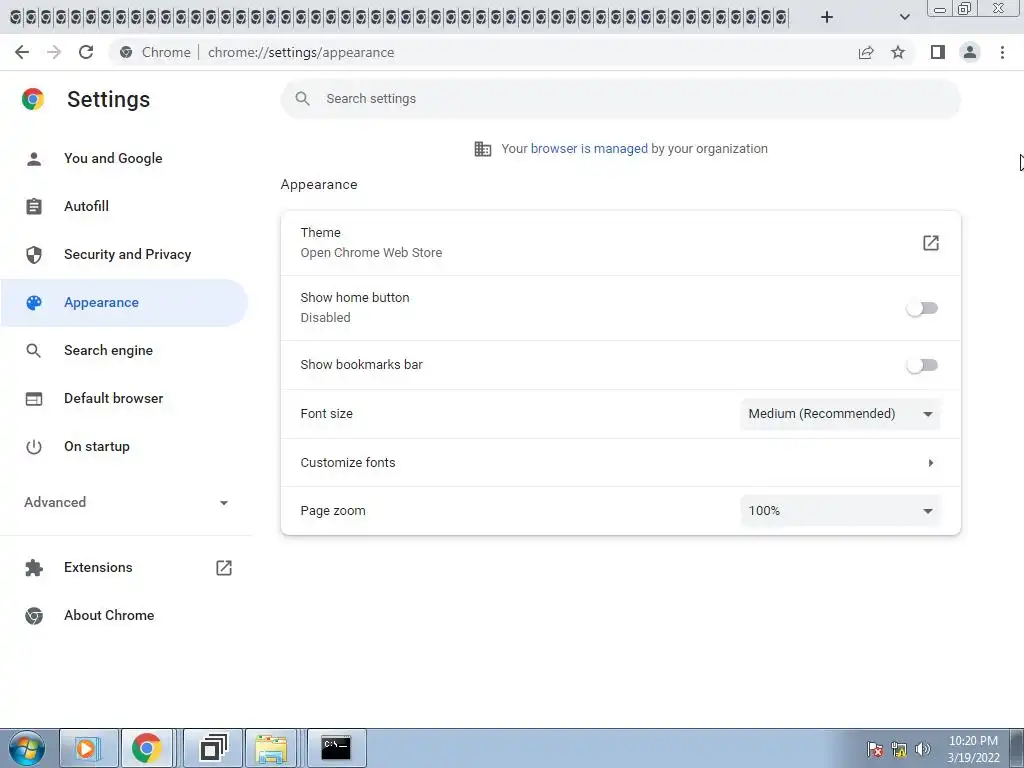Click the Settings title text
Viewport: 1024px width, 768px height.
point(108,99)
